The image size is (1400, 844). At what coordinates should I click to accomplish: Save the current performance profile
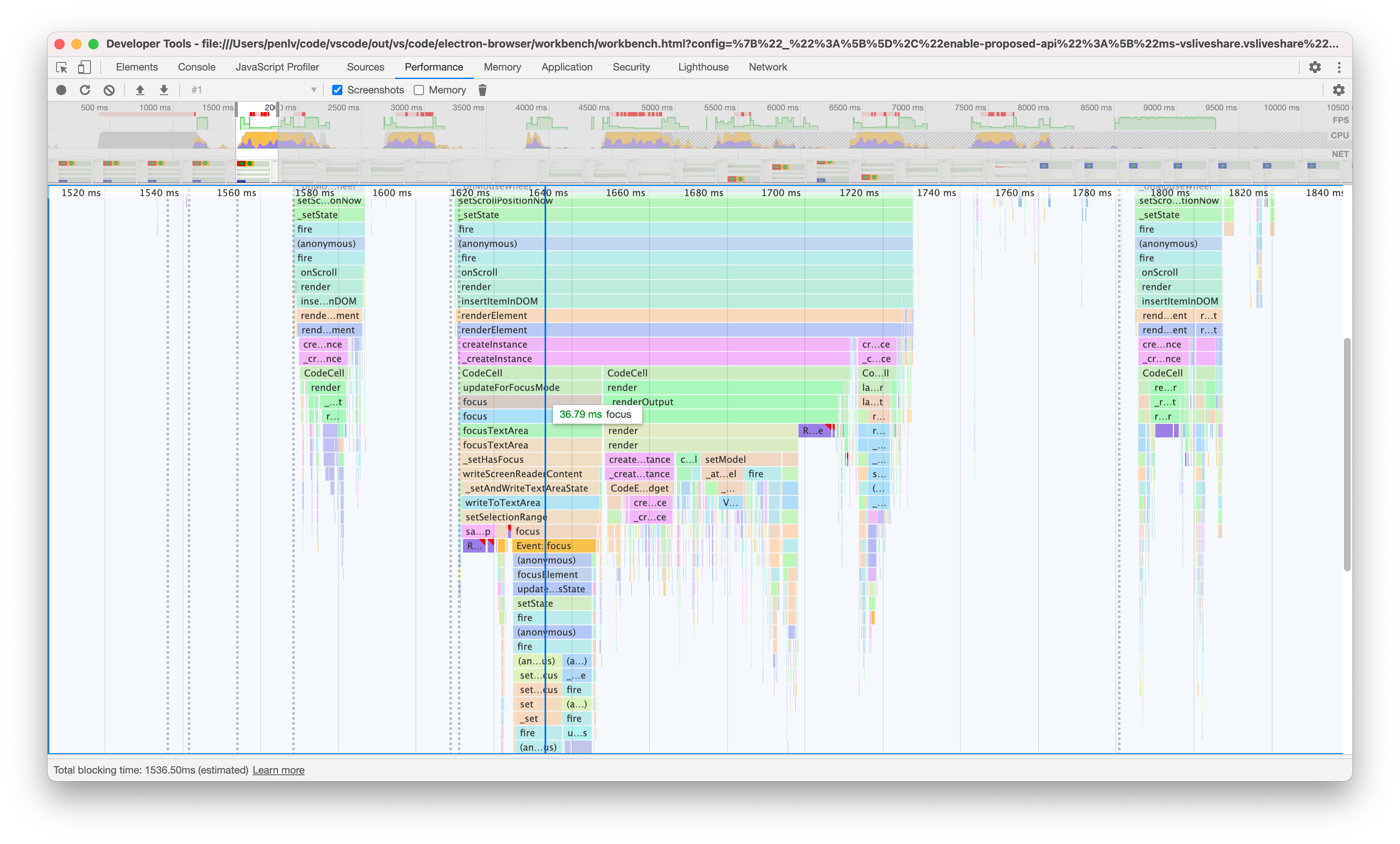(x=164, y=90)
